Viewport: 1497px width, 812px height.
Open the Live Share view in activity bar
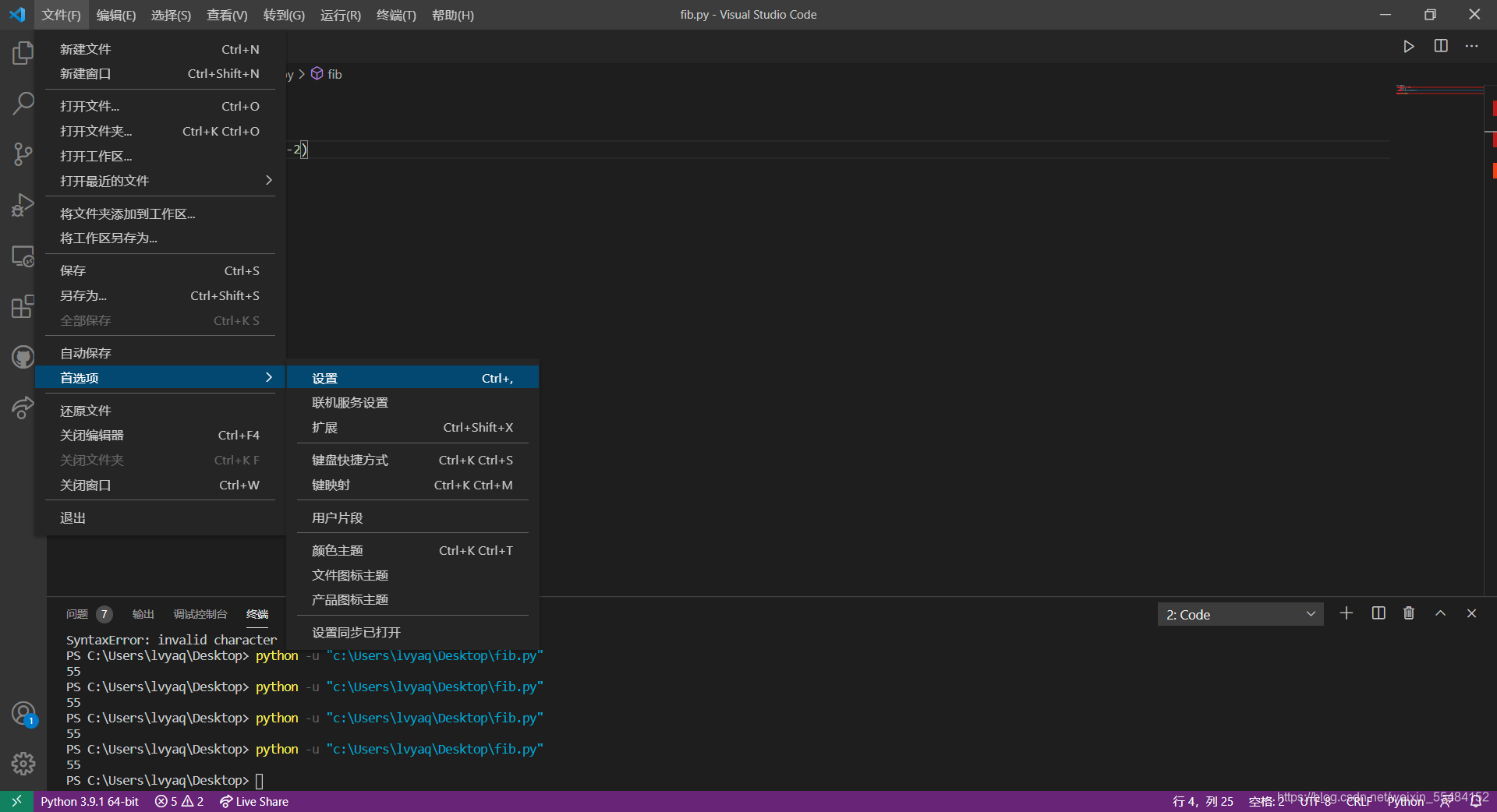pyautogui.click(x=23, y=408)
